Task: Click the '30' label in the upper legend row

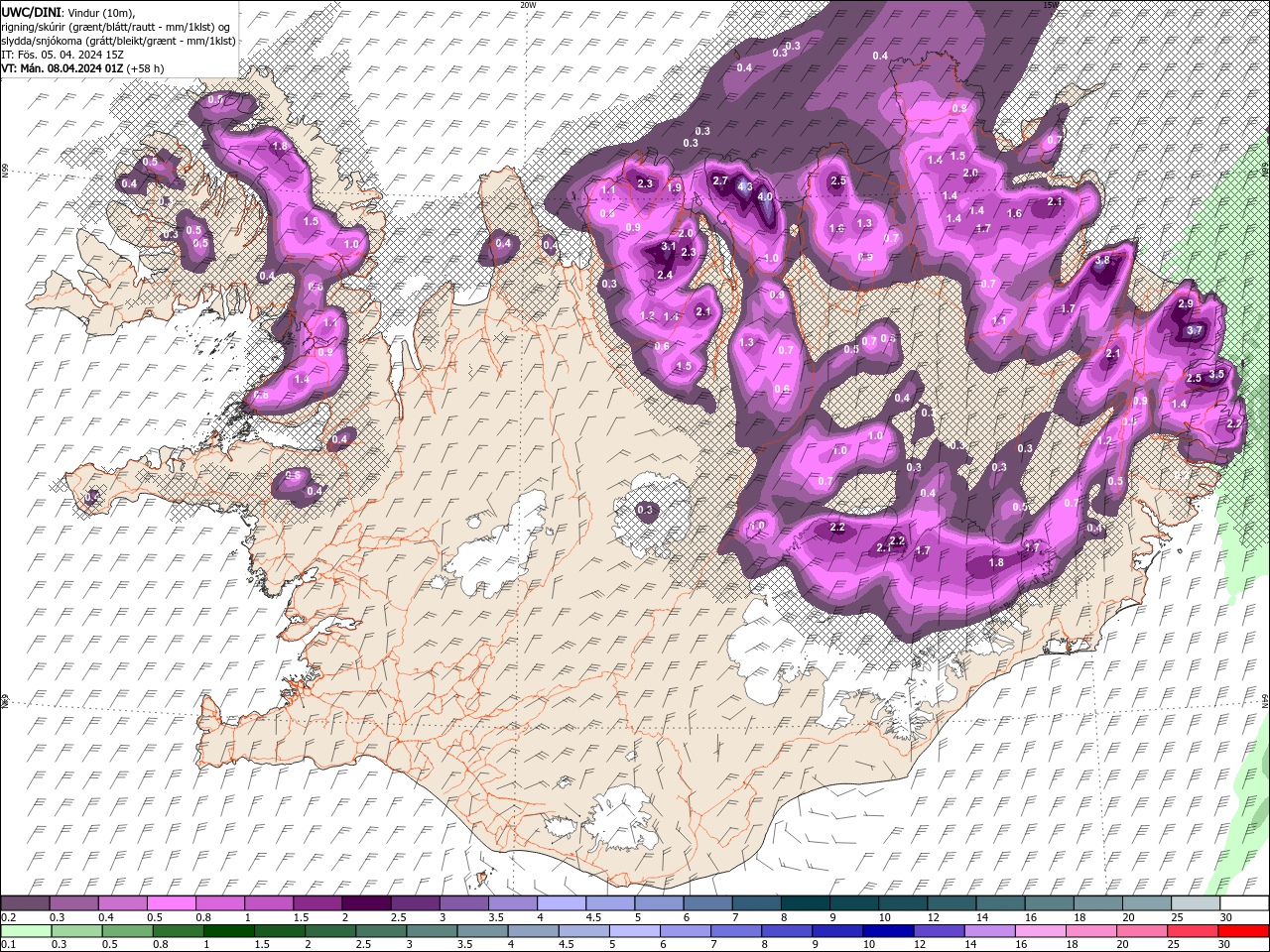Action: 1225,917
